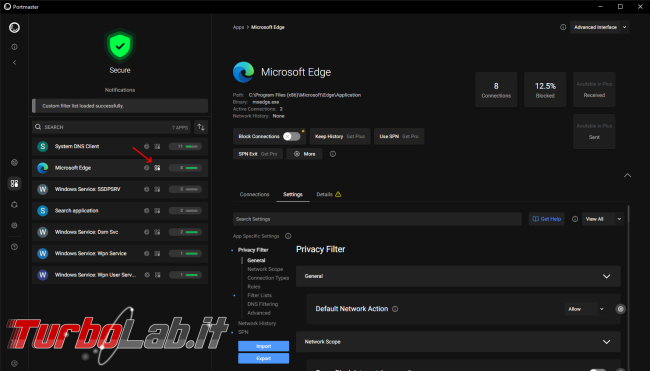
Task: Click the sort apps arrows button
Action: click(201, 127)
